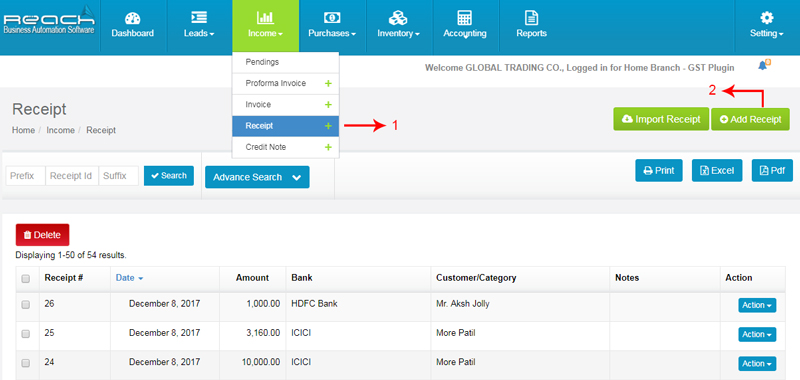Check the box for receipt 26
The height and width of the screenshot is (380, 800).
(26, 305)
